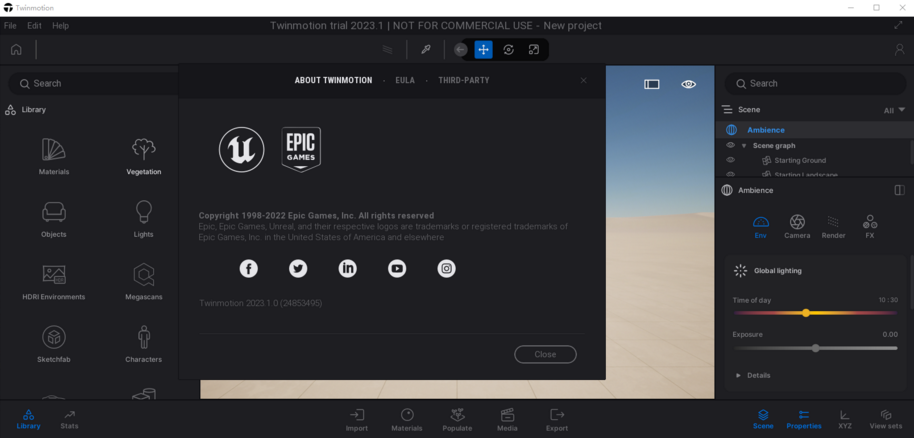Select the Env ambience tab
The height and width of the screenshot is (439, 914).
tap(761, 227)
